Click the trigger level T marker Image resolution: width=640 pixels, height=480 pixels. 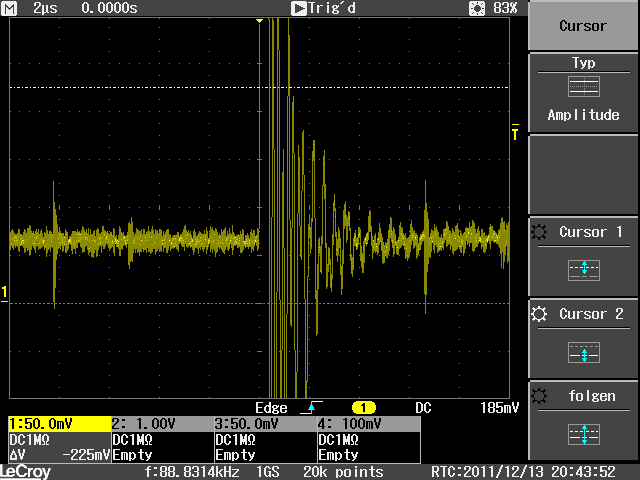pyautogui.click(x=516, y=130)
